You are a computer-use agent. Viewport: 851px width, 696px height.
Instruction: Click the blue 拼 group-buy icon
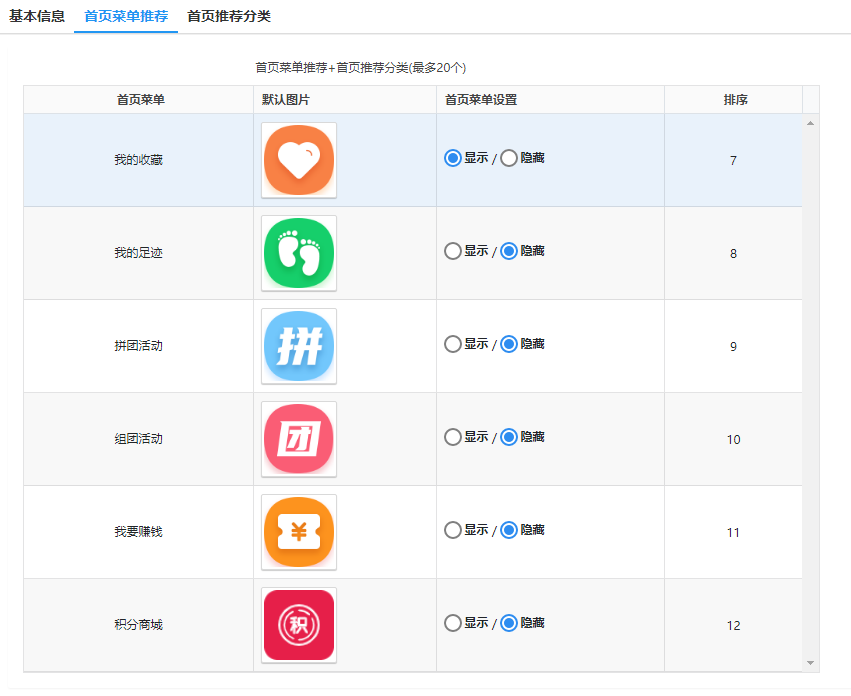298,346
